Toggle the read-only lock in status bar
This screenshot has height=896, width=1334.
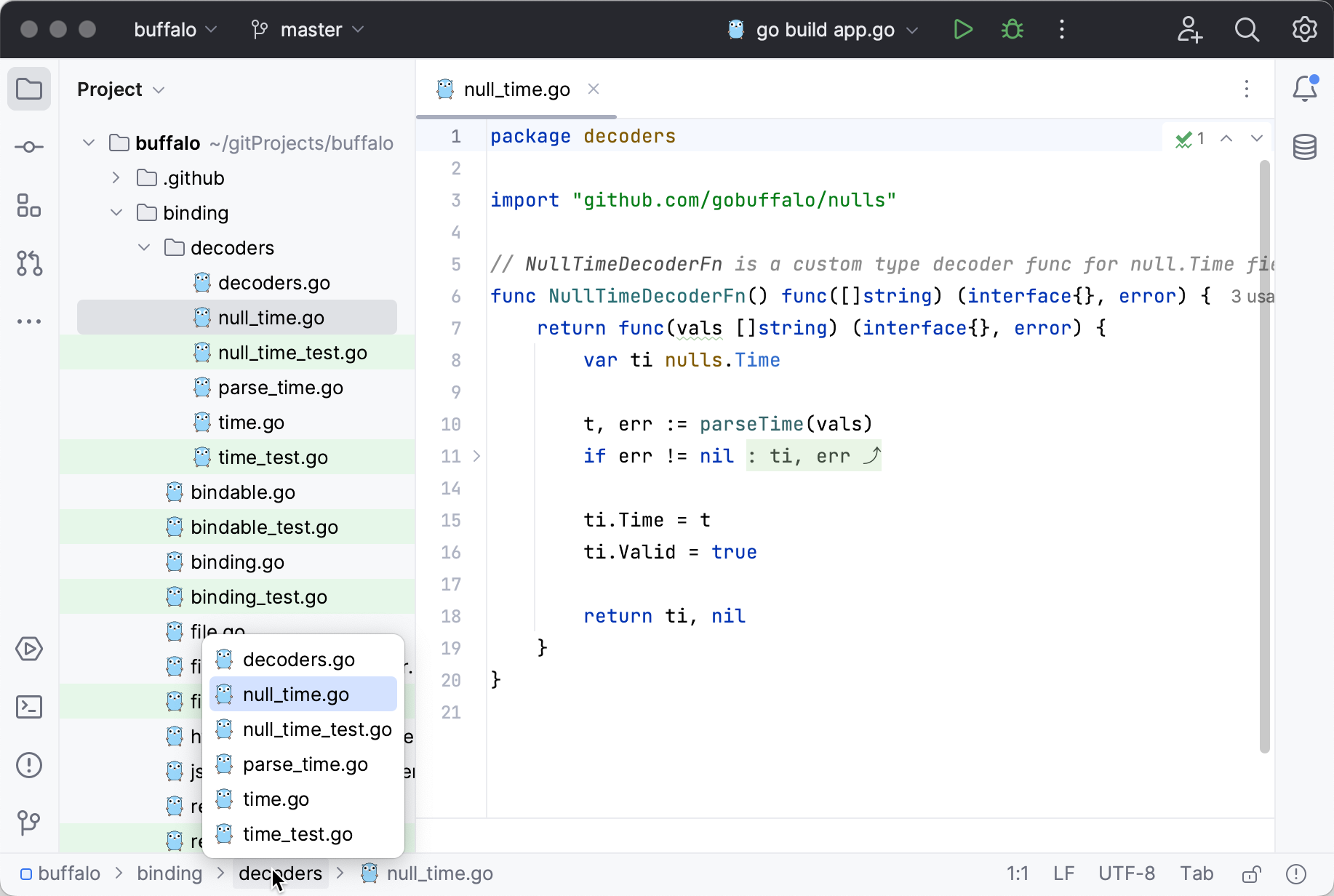[x=1251, y=873]
